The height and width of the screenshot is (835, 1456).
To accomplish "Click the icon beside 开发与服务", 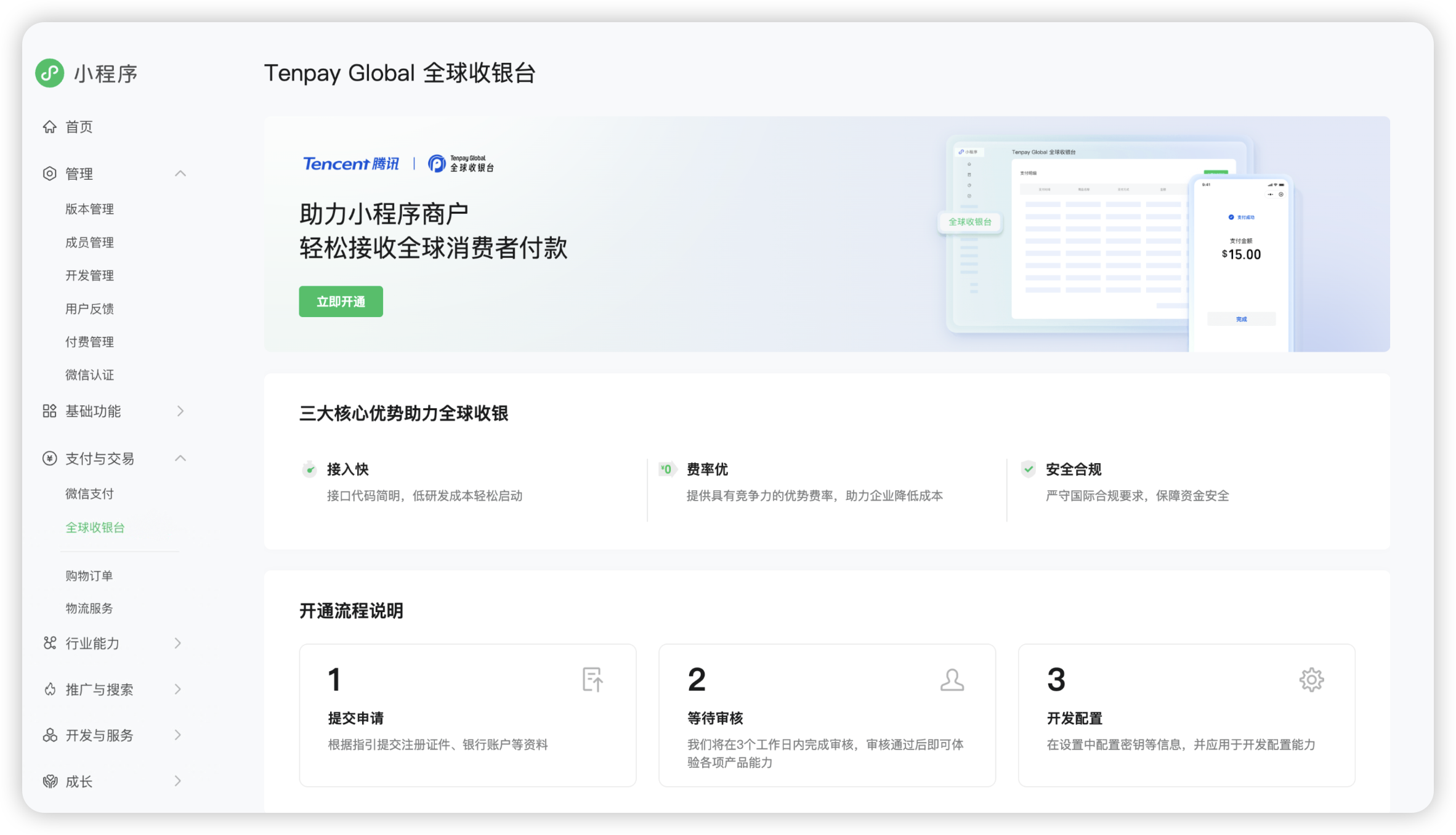I will click(49, 735).
